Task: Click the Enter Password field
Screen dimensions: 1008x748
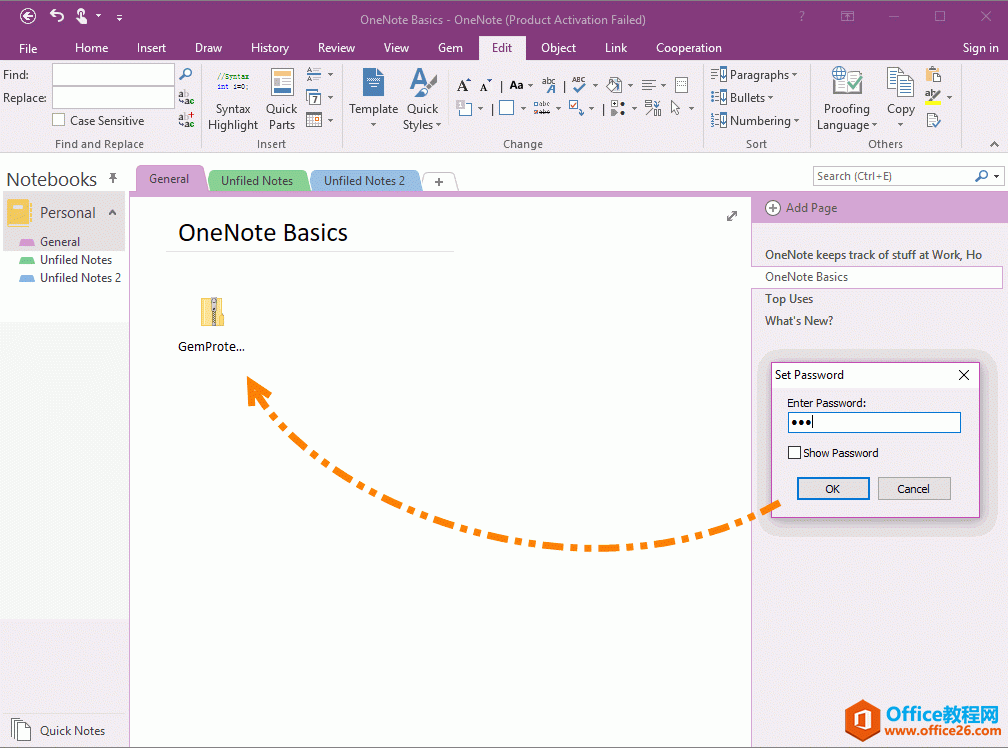Action: click(x=874, y=423)
